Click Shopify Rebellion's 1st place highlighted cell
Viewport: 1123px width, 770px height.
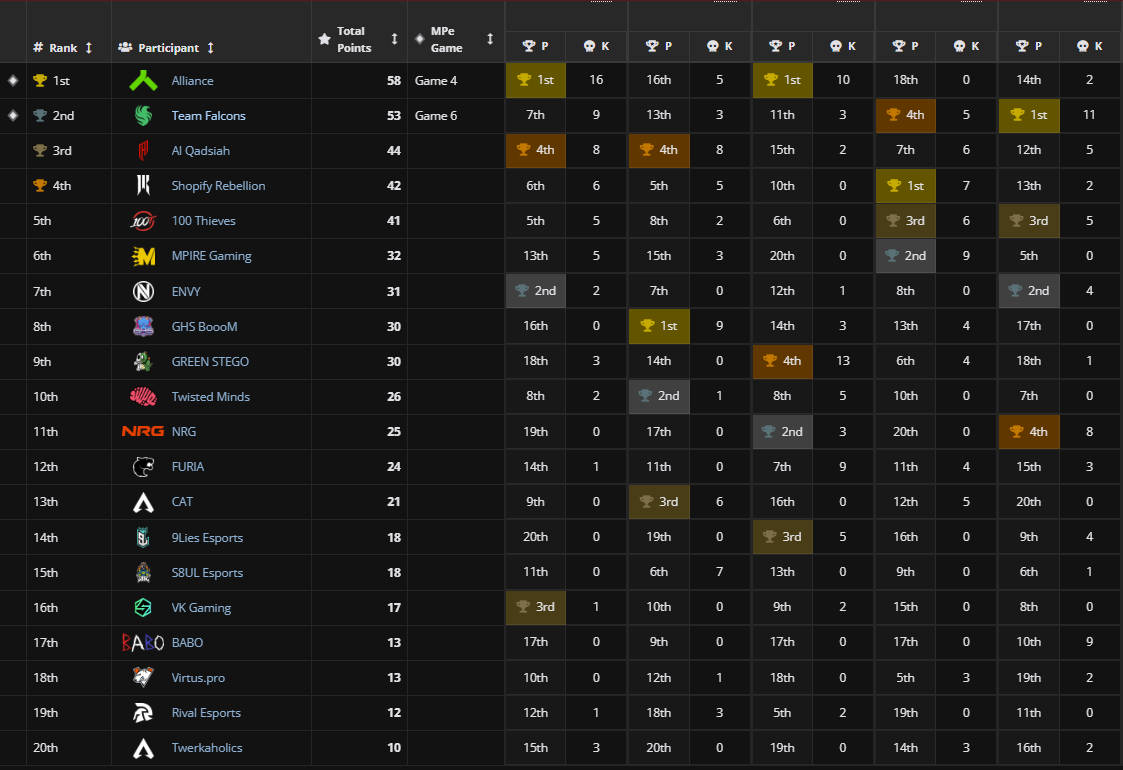pyautogui.click(x=905, y=186)
